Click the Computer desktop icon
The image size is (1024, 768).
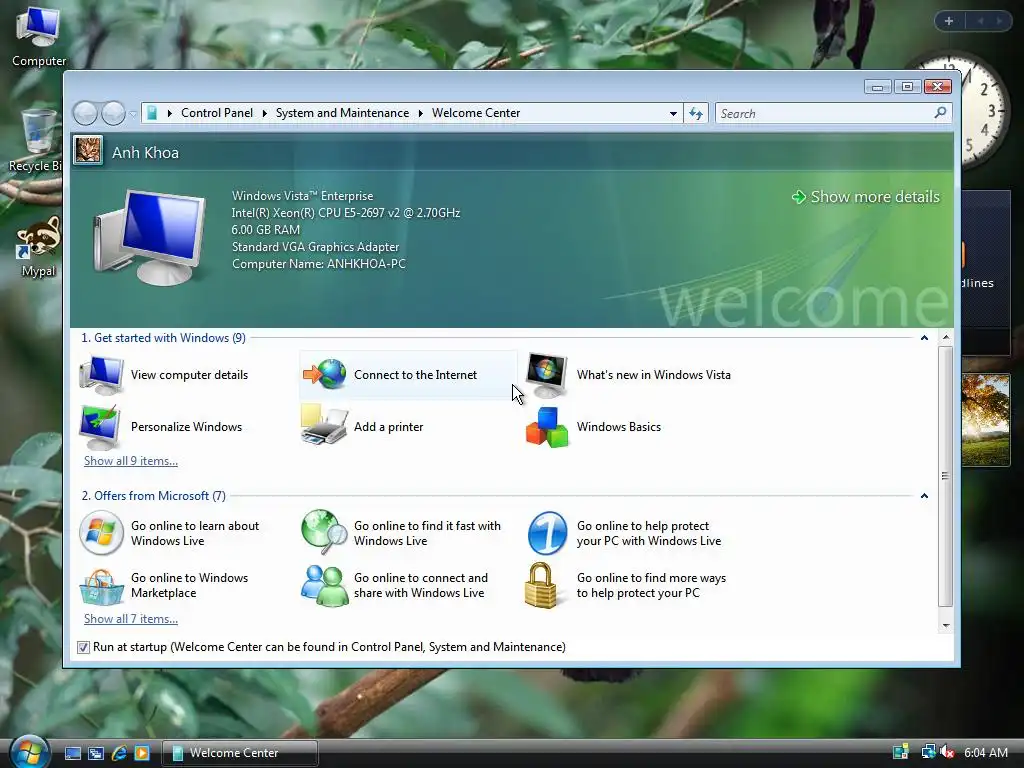pyautogui.click(x=39, y=37)
